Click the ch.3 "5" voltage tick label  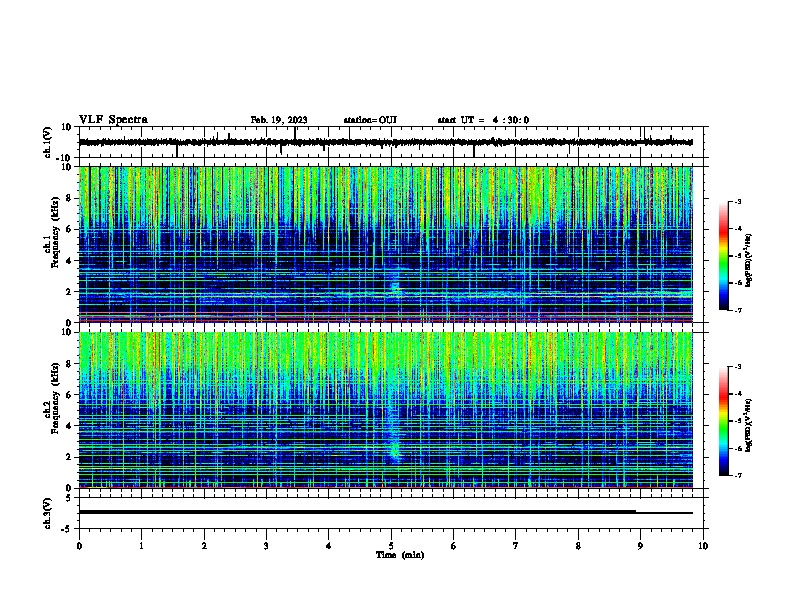[x=70, y=498]
